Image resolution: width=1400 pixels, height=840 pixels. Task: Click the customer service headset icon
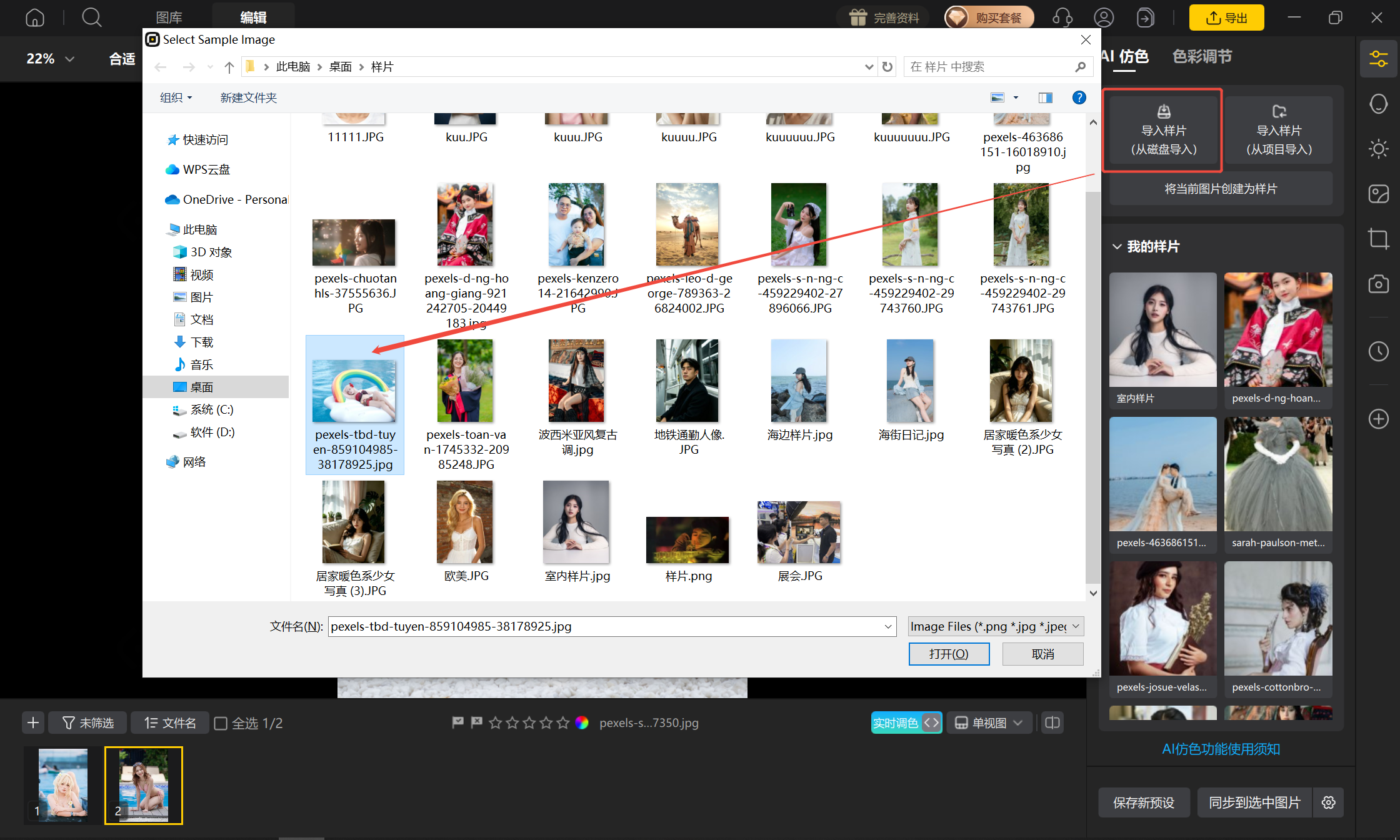click(x=1062, y=17)
